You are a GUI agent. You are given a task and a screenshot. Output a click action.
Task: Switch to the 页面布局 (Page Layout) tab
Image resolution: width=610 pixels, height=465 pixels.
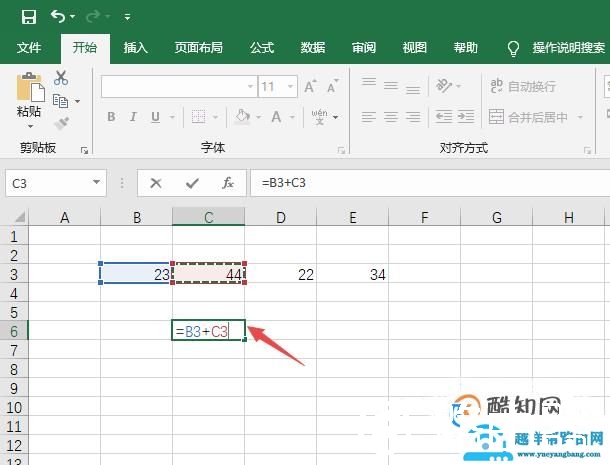pyautogui.click(x=199, y=47)
